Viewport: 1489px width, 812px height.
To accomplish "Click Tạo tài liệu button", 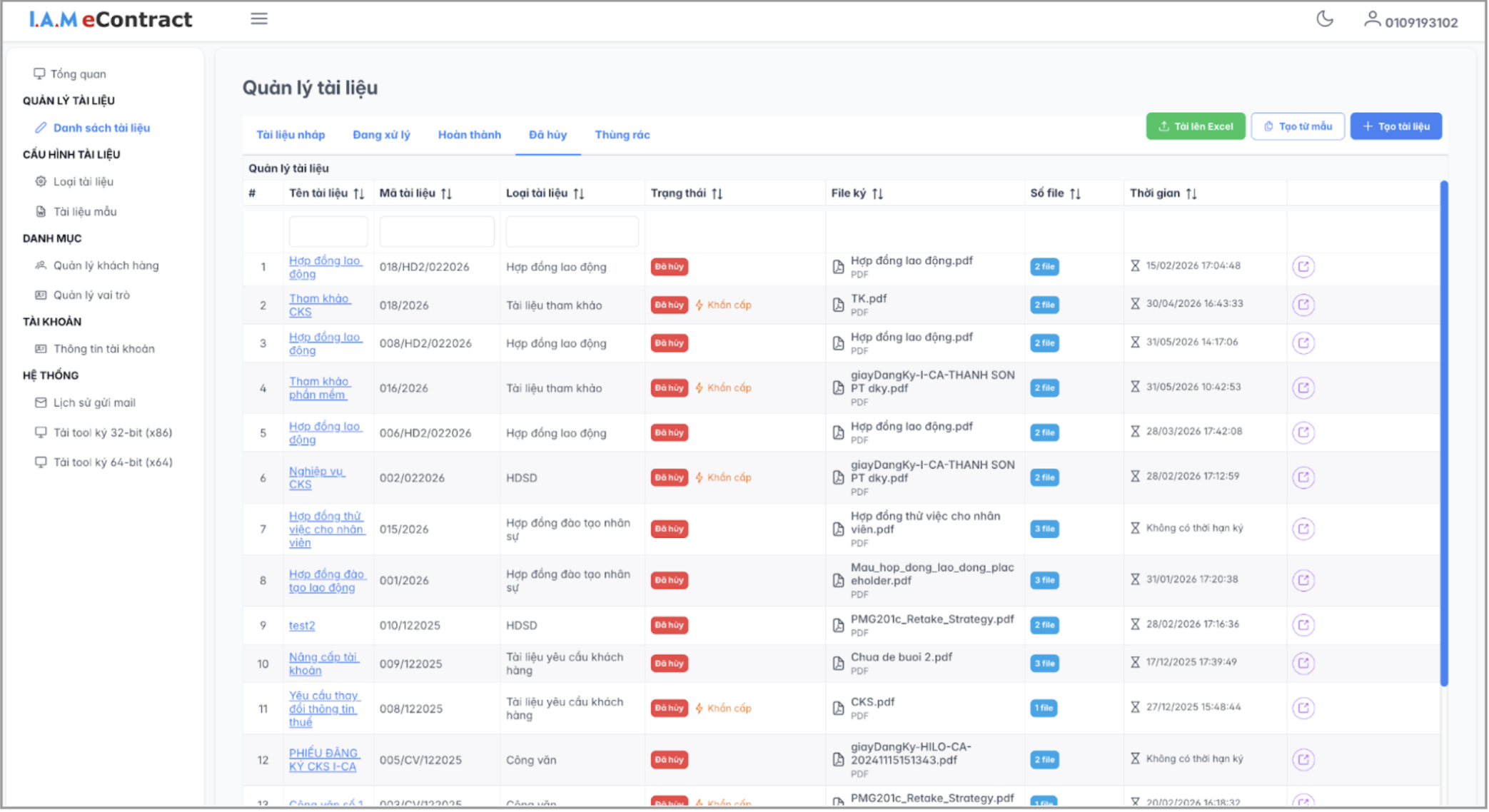I will 1395,126.
